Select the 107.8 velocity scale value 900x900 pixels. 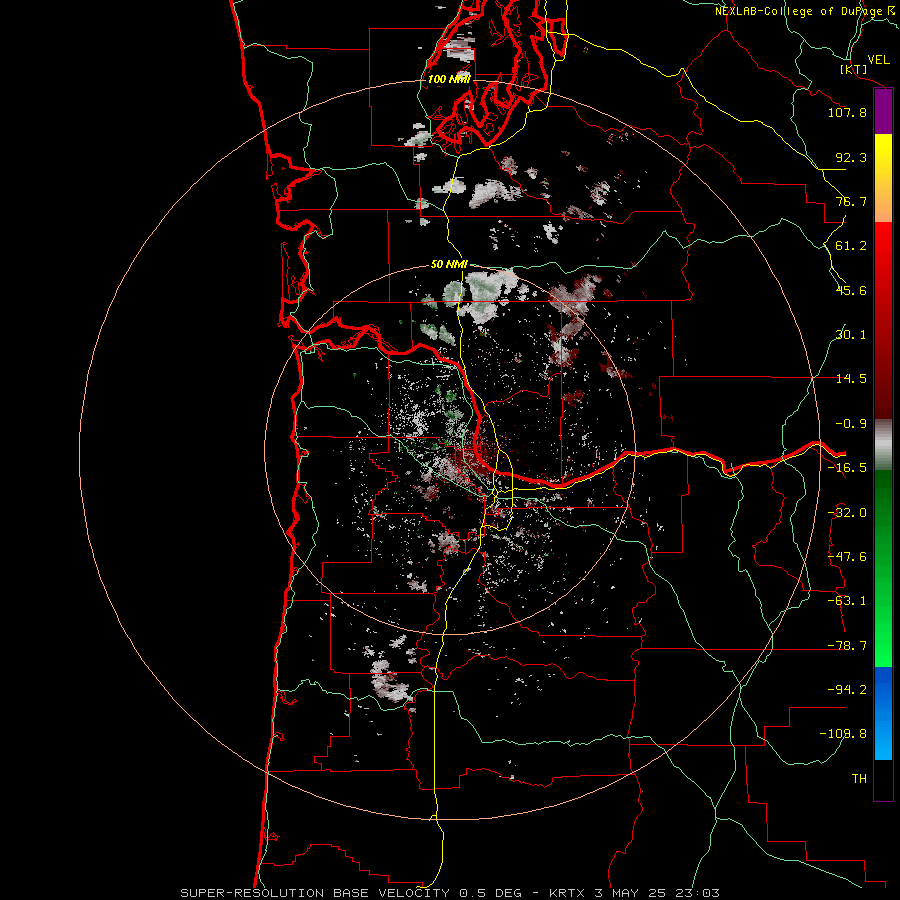click(x=847, y=112)
